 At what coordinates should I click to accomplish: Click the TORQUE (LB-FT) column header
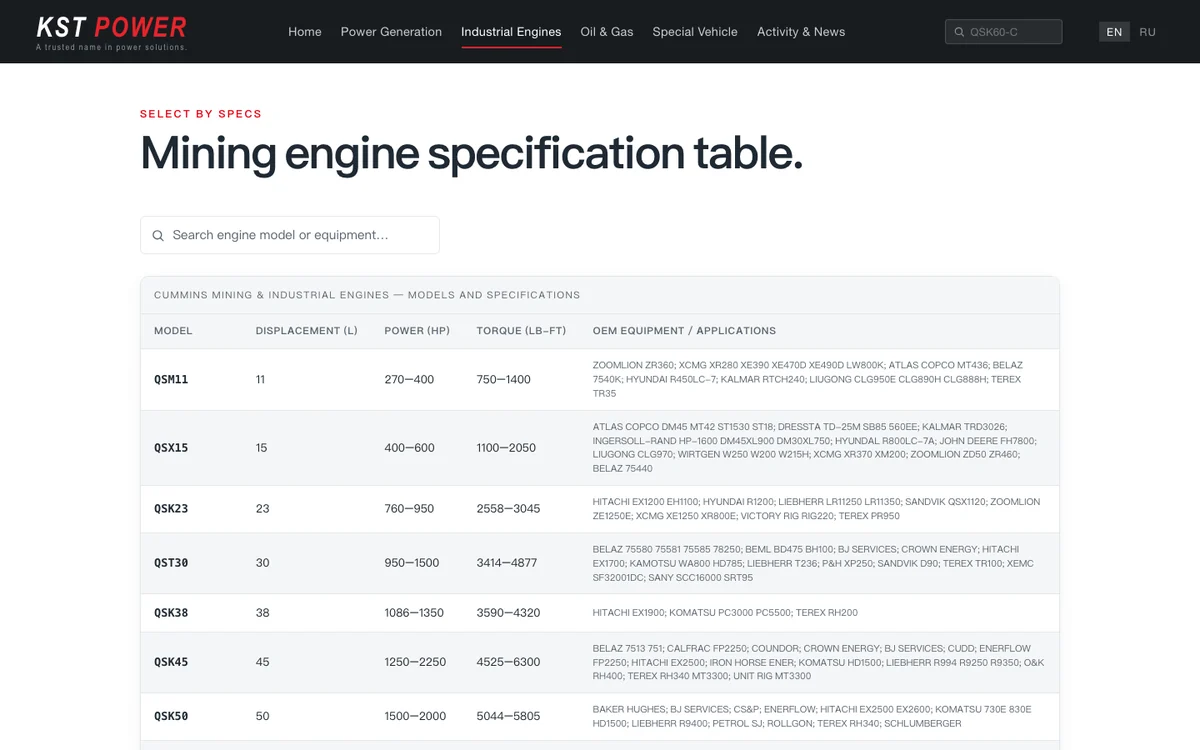(521, 331)
